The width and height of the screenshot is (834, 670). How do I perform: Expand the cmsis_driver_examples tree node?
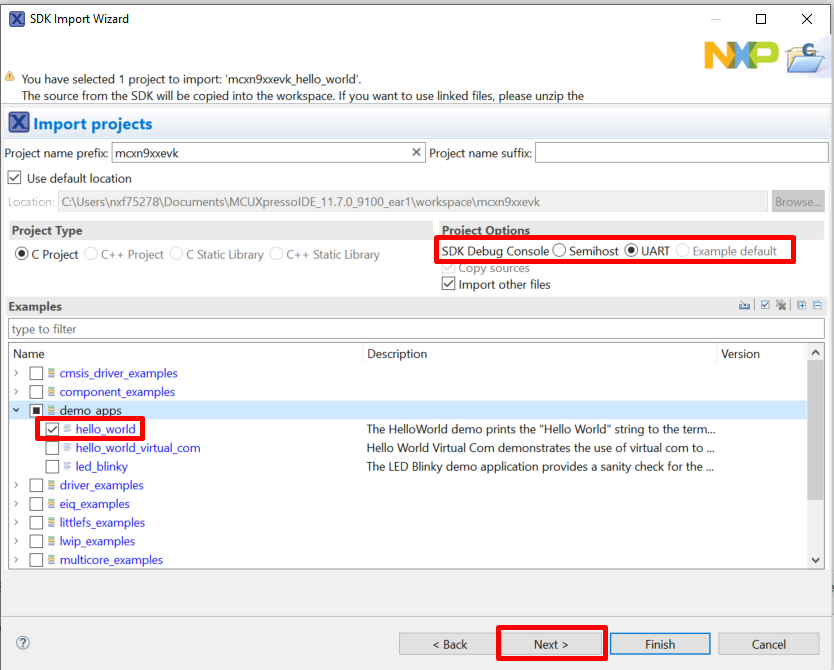16,374
